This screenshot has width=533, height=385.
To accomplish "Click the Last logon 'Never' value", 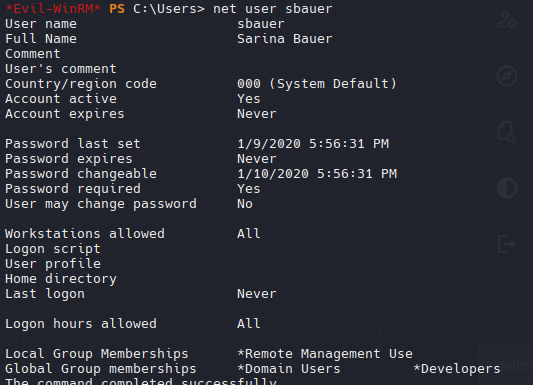I will pos(257,294).
